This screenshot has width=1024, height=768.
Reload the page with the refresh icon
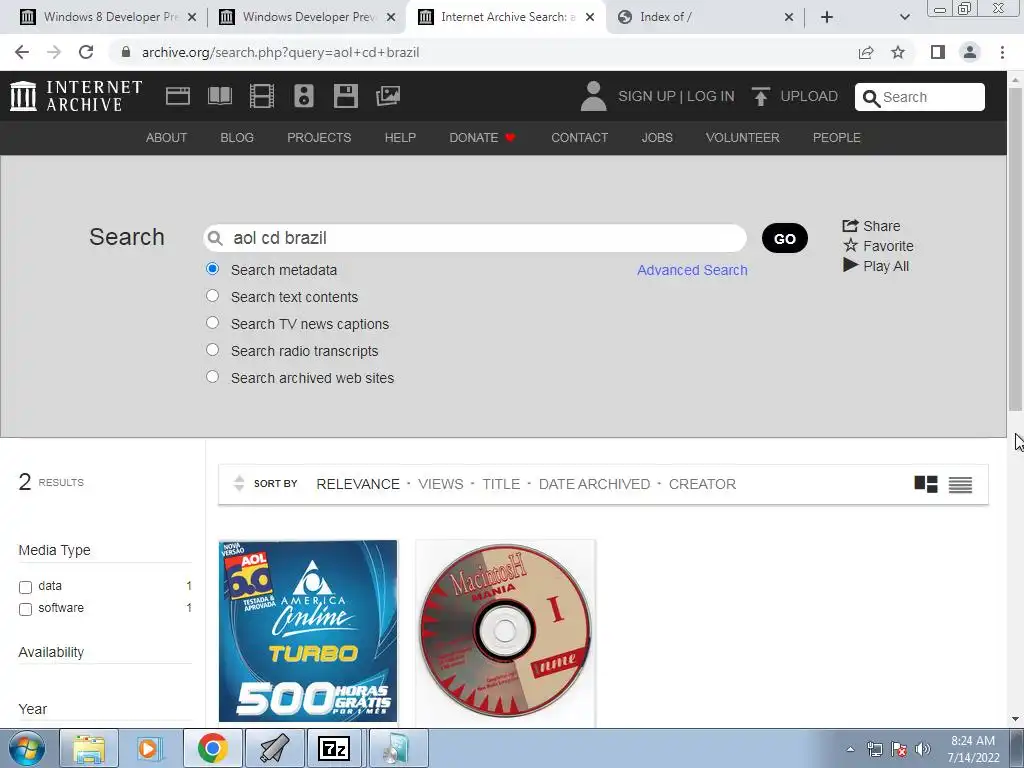[86, 52]
